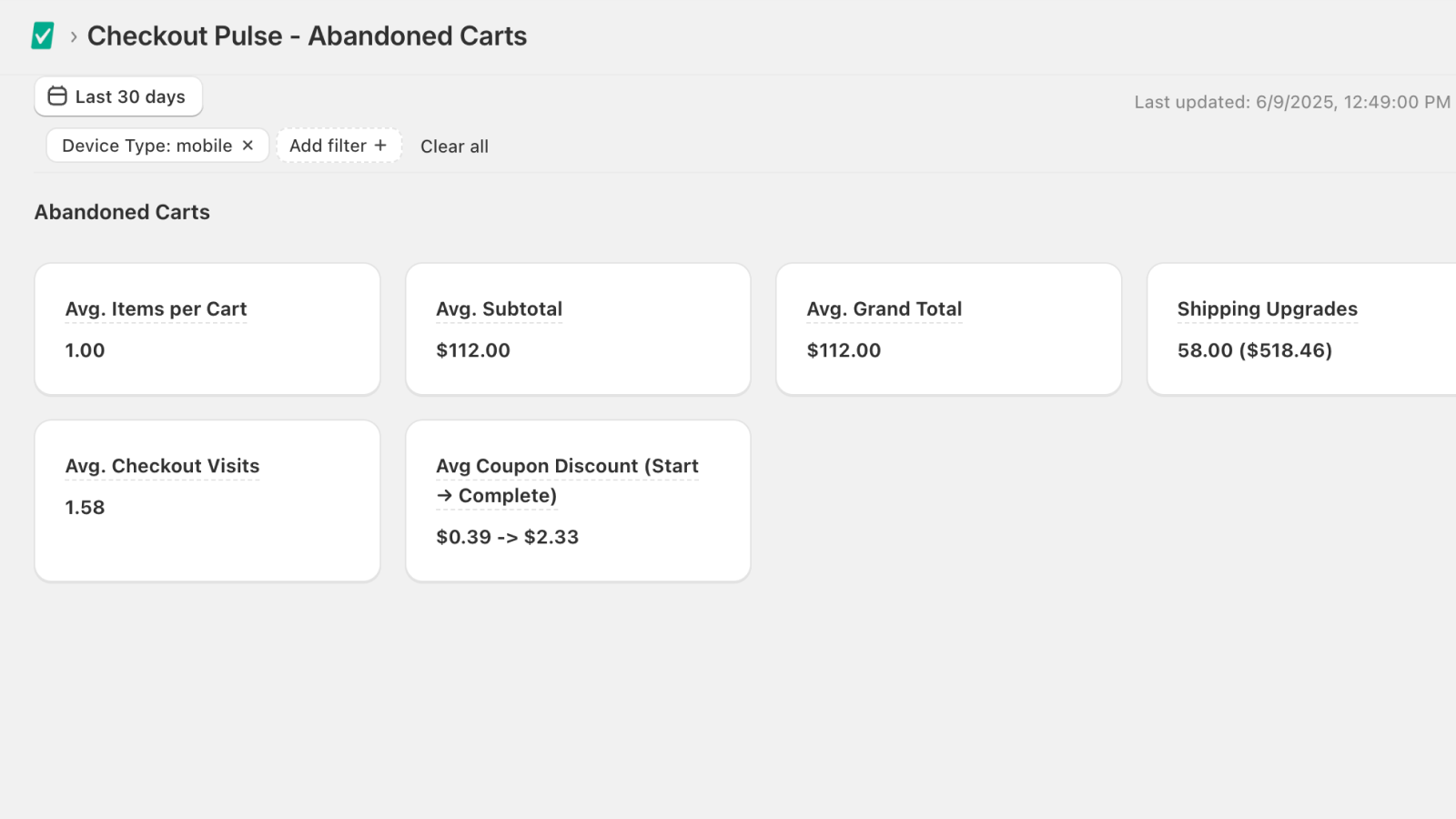Image resolution: width=1456 pixels, height=819 pixels.
Task: Add a new filter
Action: (339, 146)
